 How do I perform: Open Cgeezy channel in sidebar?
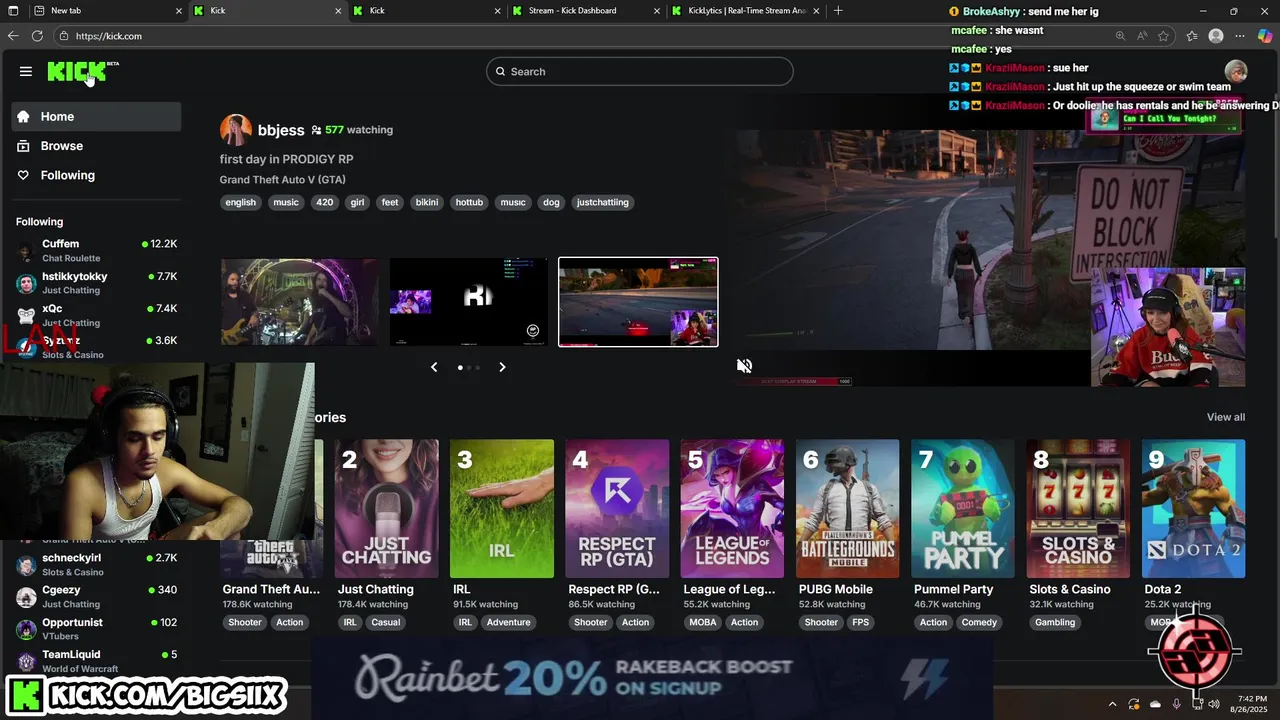click(96, 597)
